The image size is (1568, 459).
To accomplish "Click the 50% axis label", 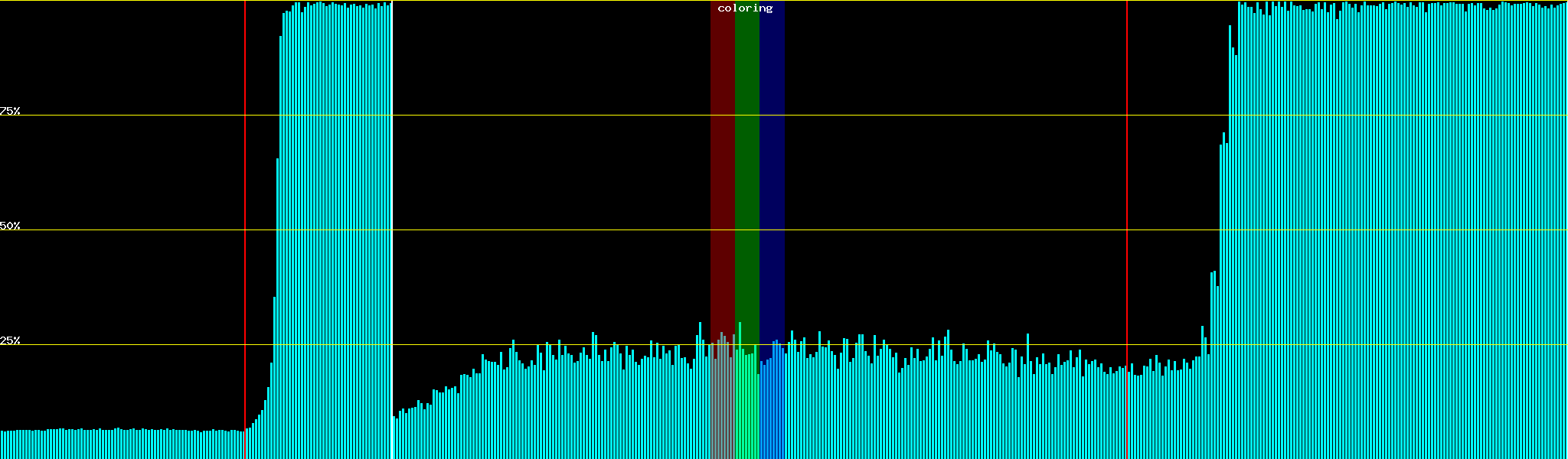I will [10, 226].
